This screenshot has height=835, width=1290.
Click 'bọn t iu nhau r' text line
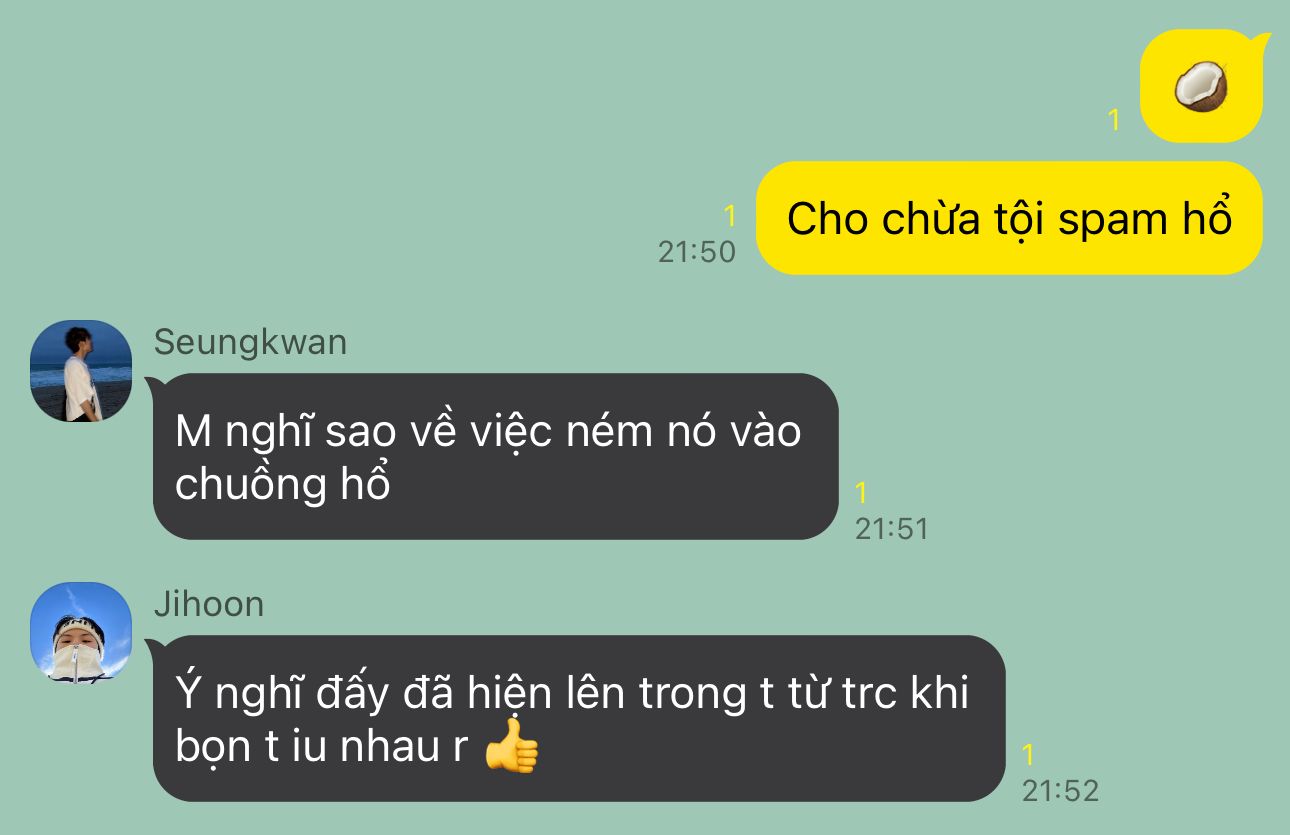point(321,747)
